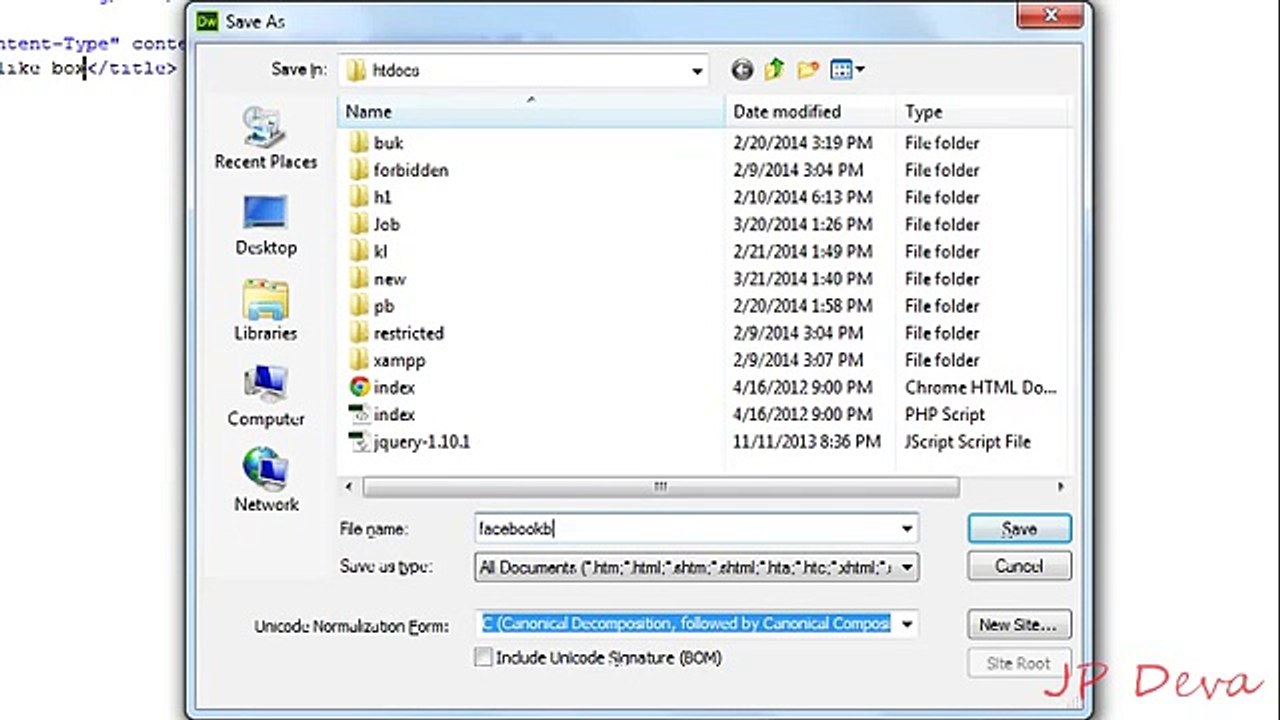The width and height of the screenshot is (1280, 720).
Task: Click the "Chrome HTML Do..." type cell
Action: tap(981, 387)
